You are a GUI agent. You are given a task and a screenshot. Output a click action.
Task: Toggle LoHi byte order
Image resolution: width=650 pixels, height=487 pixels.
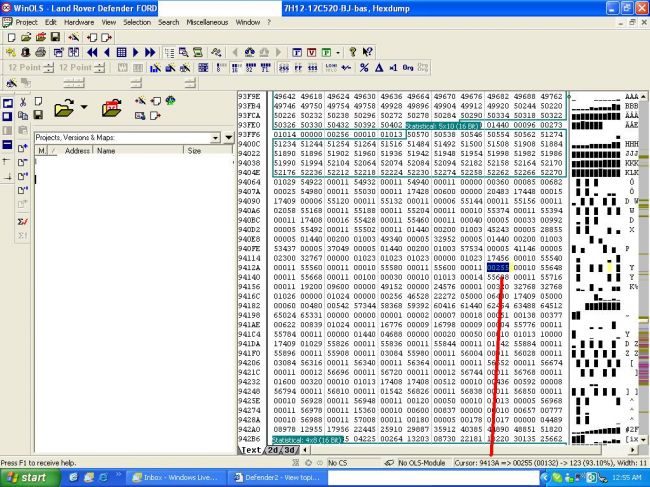[x=331, y=68]
